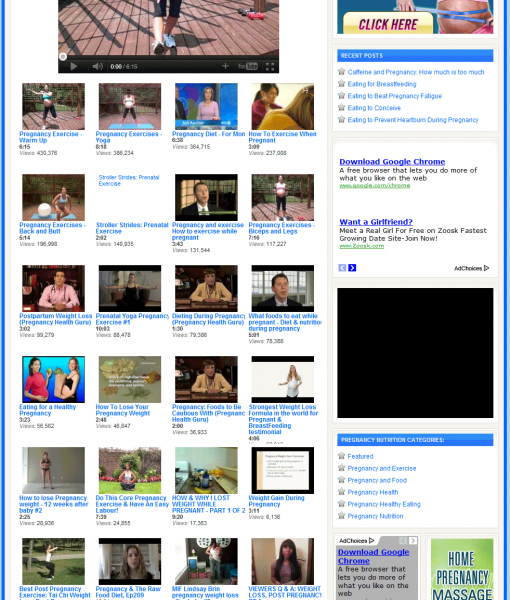Play the embedded pregnancy exercise video

pyautogui.click(x=73, y=67)
